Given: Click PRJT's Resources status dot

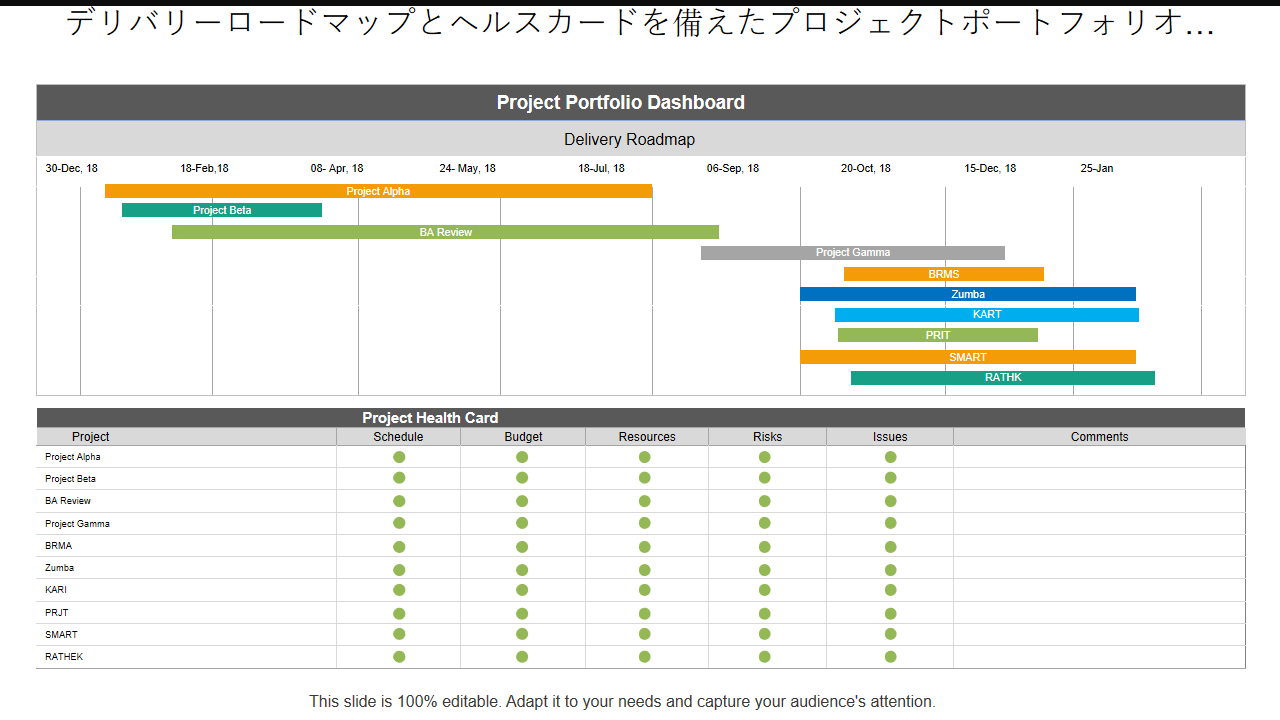Looking at the screenshot, I should [x=645, y=614].
